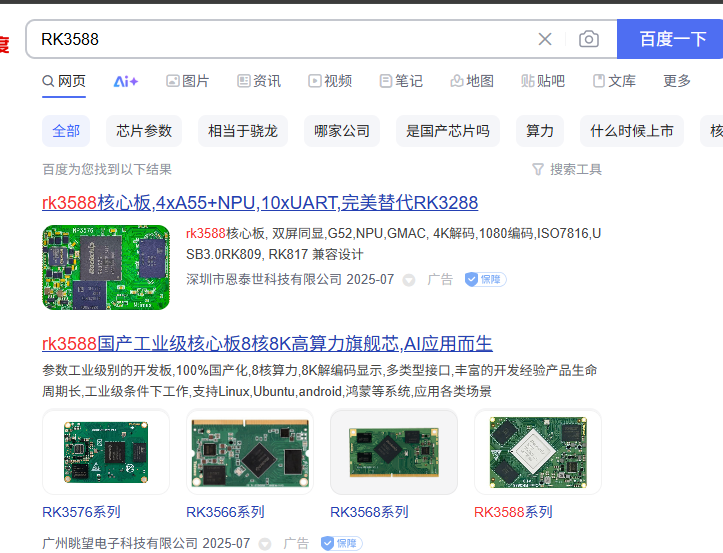This screenshot has width=723, height=553.
Task: Select the 什么时候上市 filter chip
Action: coord(632,131)
